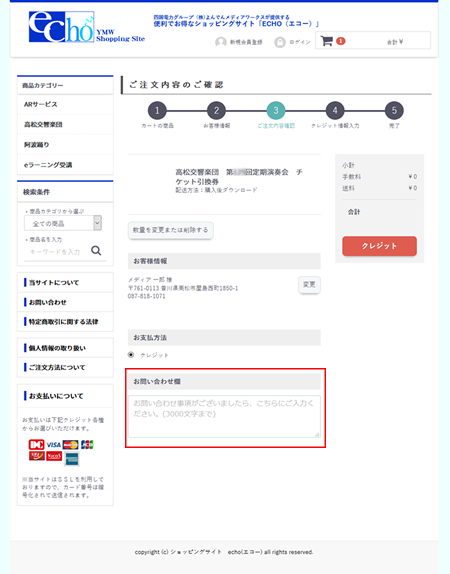Open the shopping cart icon
This screenshot has height=574, width=450.
click(327, 41)
